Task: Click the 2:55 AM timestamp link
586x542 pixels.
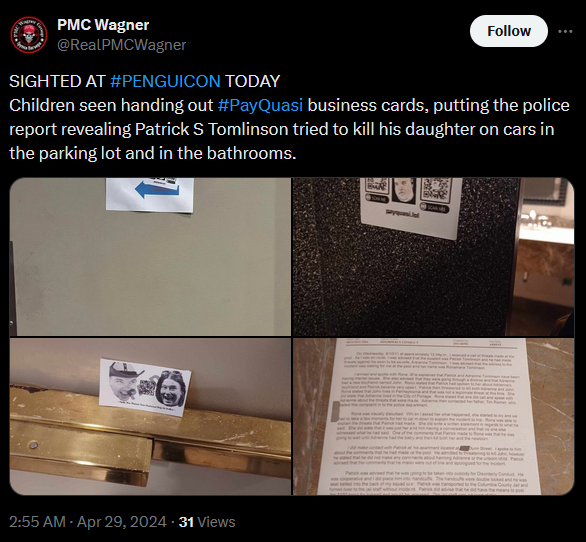Action: point(37,522)
